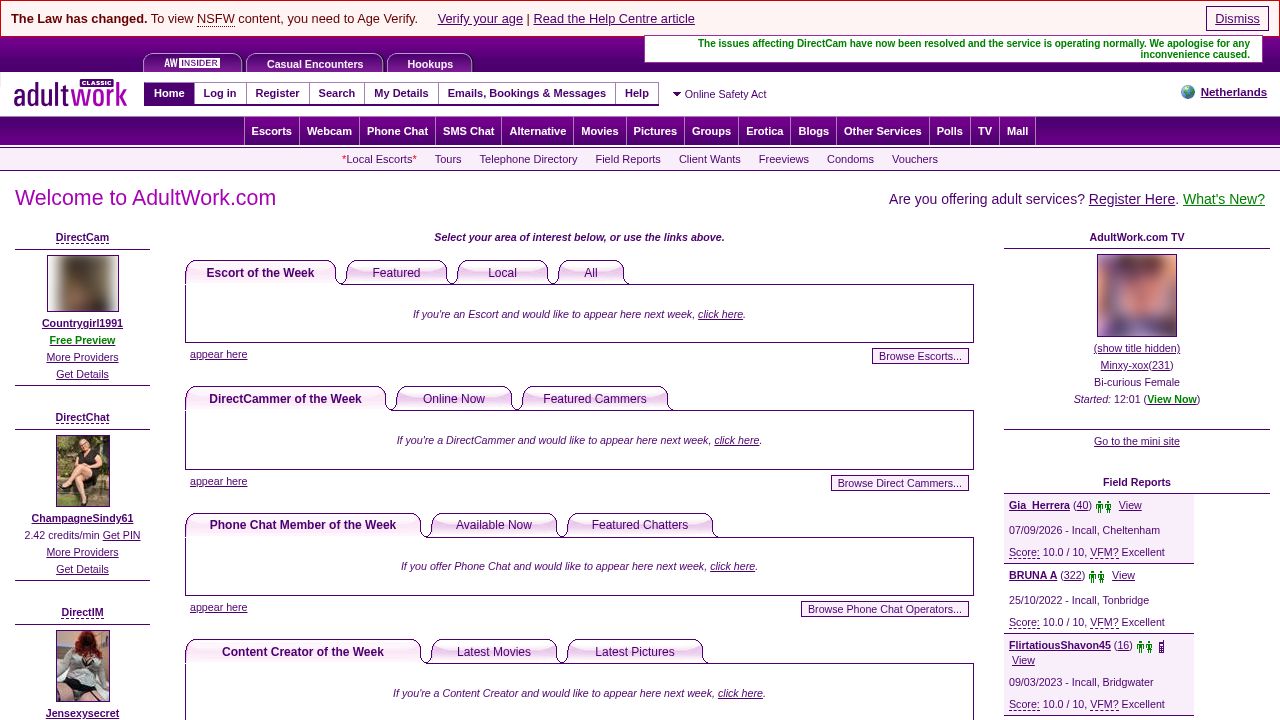The width and height of the screenshot is (1280, 720).
Task: Switch to the Available Now tab
Action: pyautogui.click(x=494, y=525)
